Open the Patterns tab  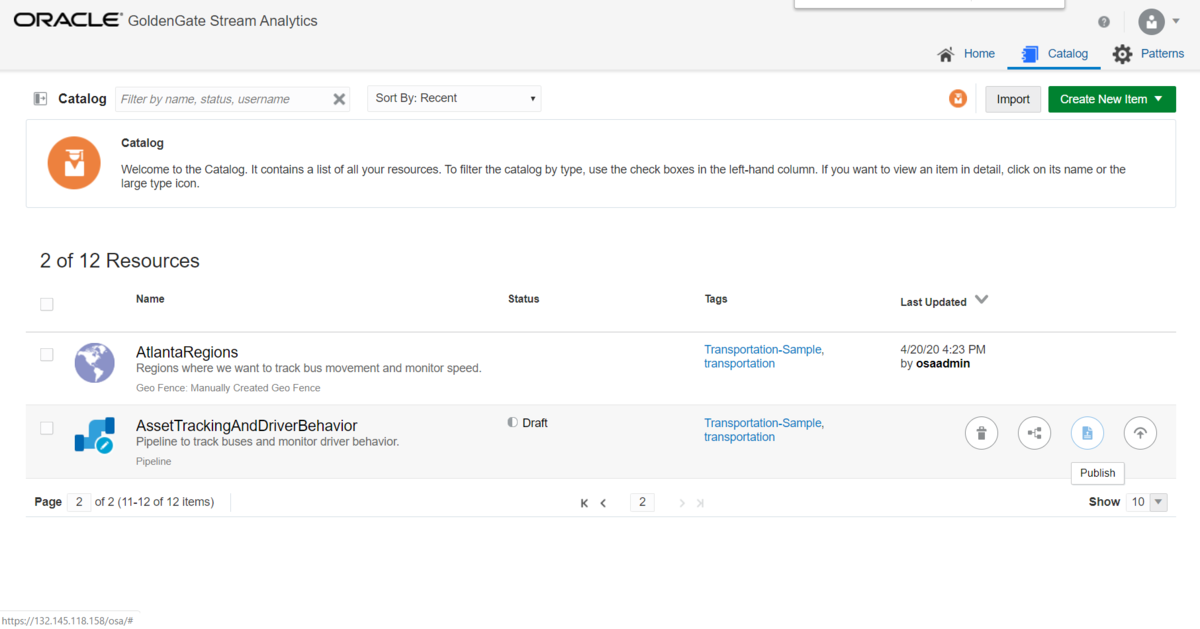[x=1148, y=54]
